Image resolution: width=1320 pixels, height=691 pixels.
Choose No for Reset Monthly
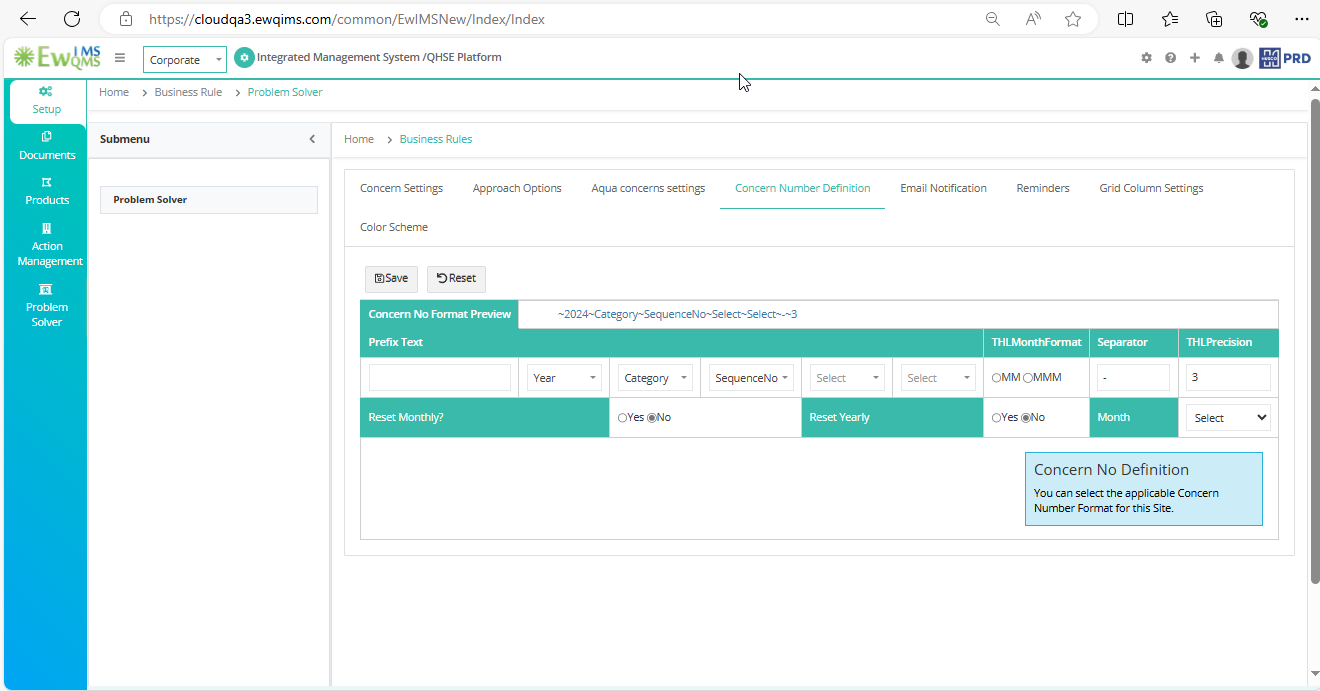point(652,418)
